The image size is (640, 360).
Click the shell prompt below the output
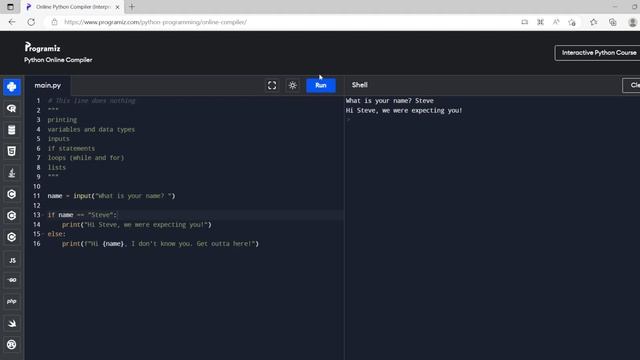(x=349, y=120)
